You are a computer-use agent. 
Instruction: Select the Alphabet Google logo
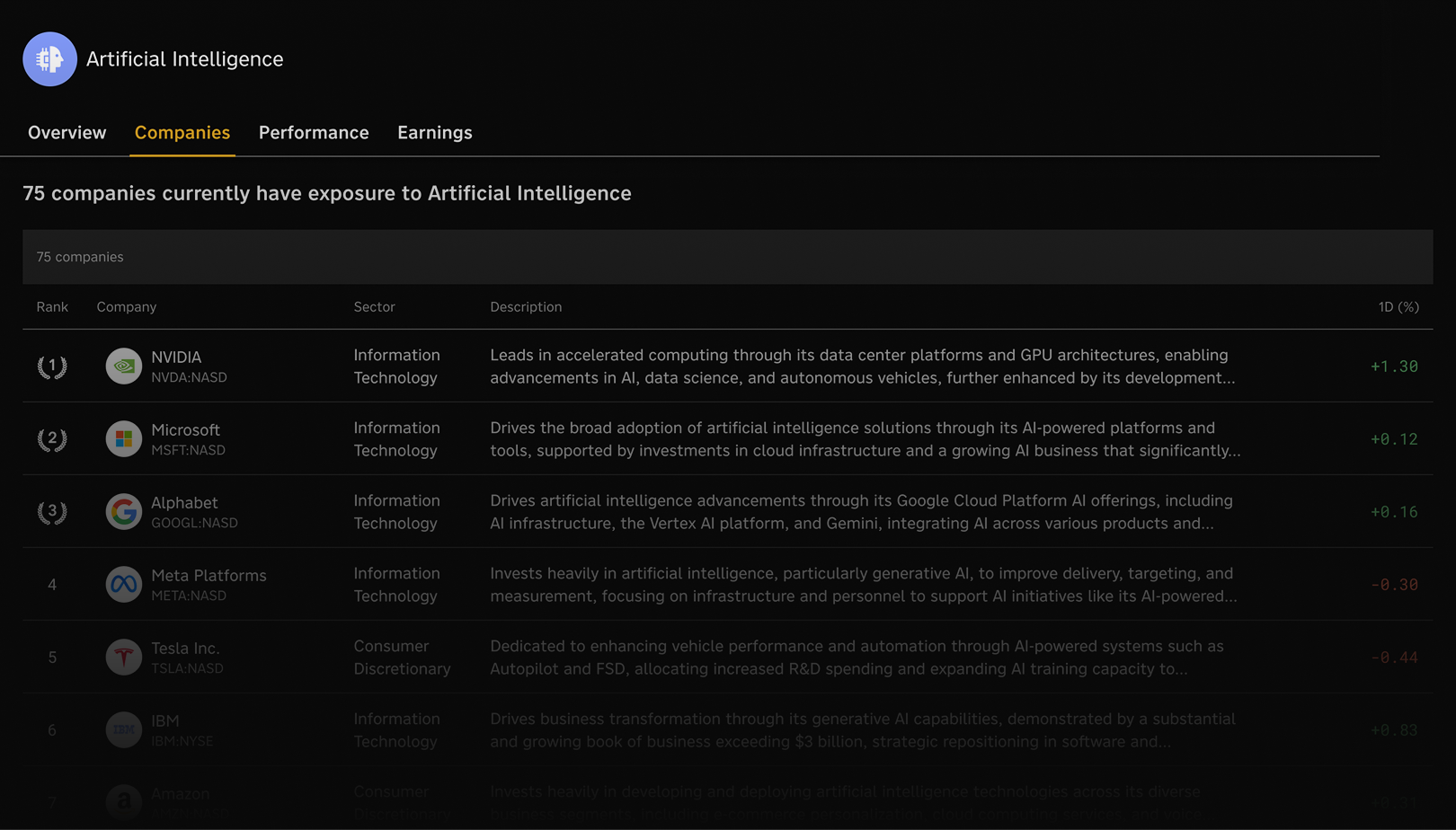tap(123, 511)
